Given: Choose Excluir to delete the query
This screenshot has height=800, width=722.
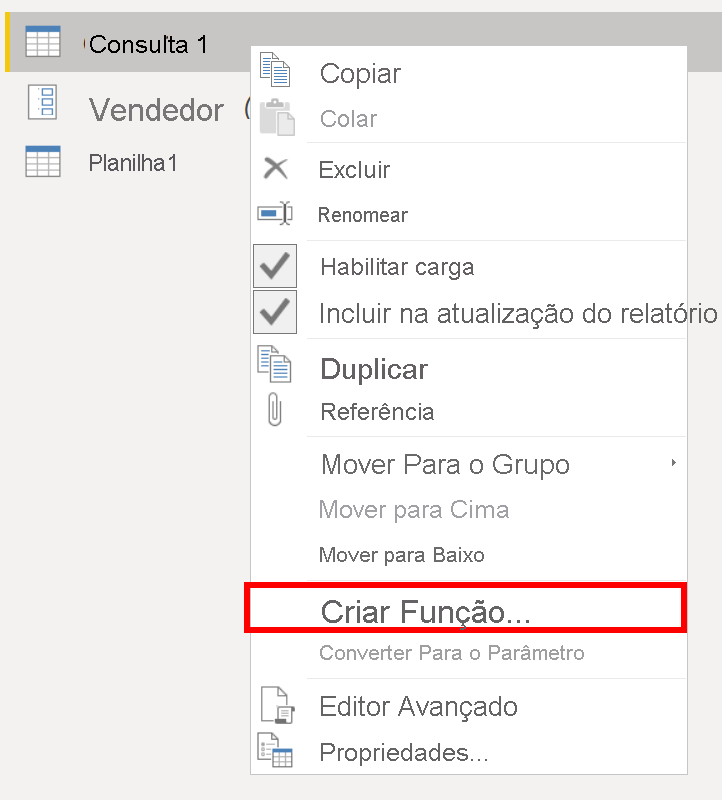Looking at the screenshot, I should click(354, 170).
